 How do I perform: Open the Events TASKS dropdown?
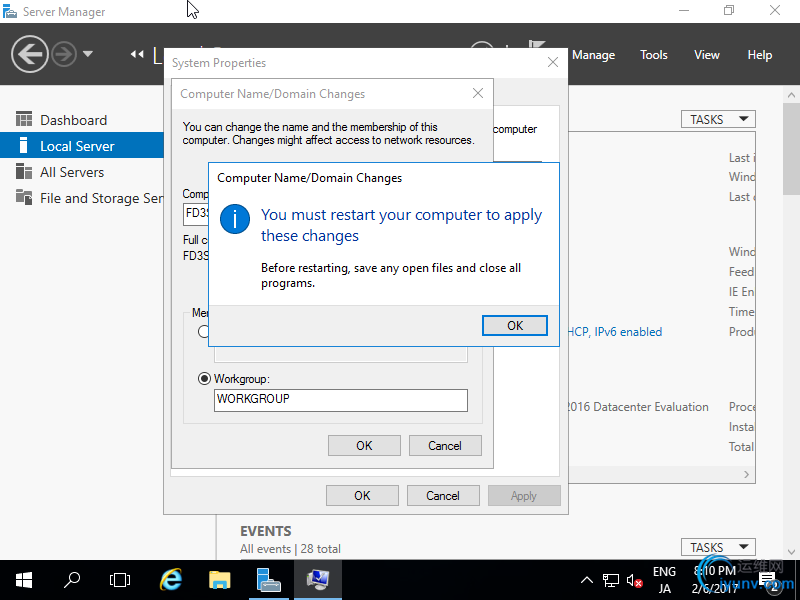tap(718, 547)
